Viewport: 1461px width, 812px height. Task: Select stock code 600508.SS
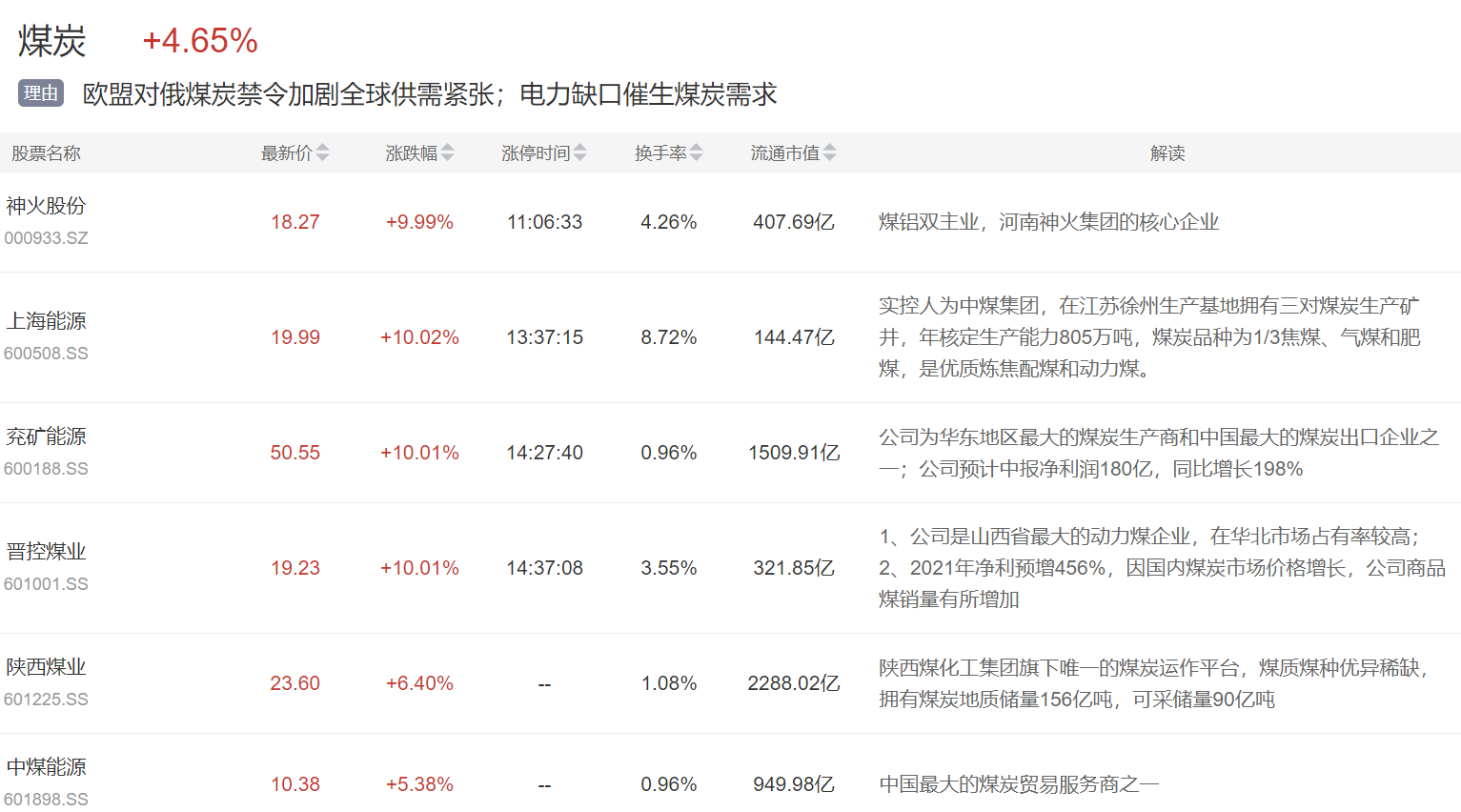(x=46, y=354)
